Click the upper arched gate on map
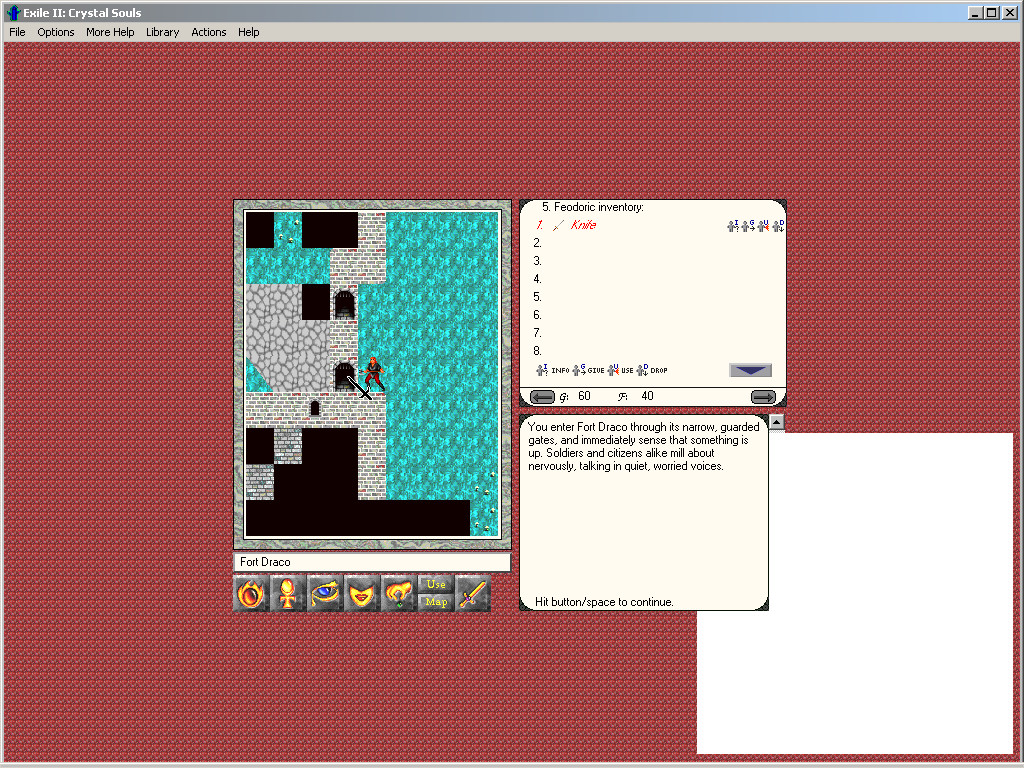1024x768 pixels. tap(344, 305)
